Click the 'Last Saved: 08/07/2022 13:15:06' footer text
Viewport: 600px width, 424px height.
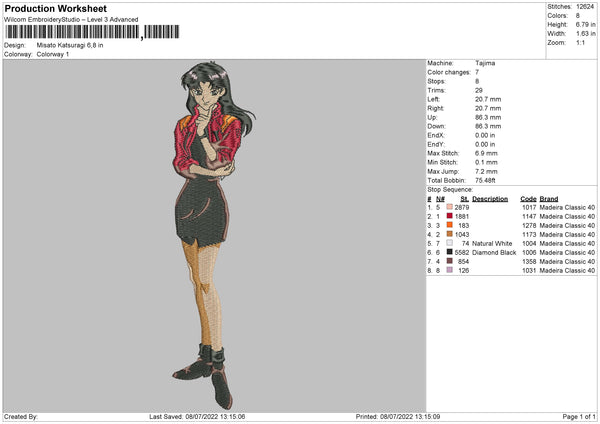[197, 416]
